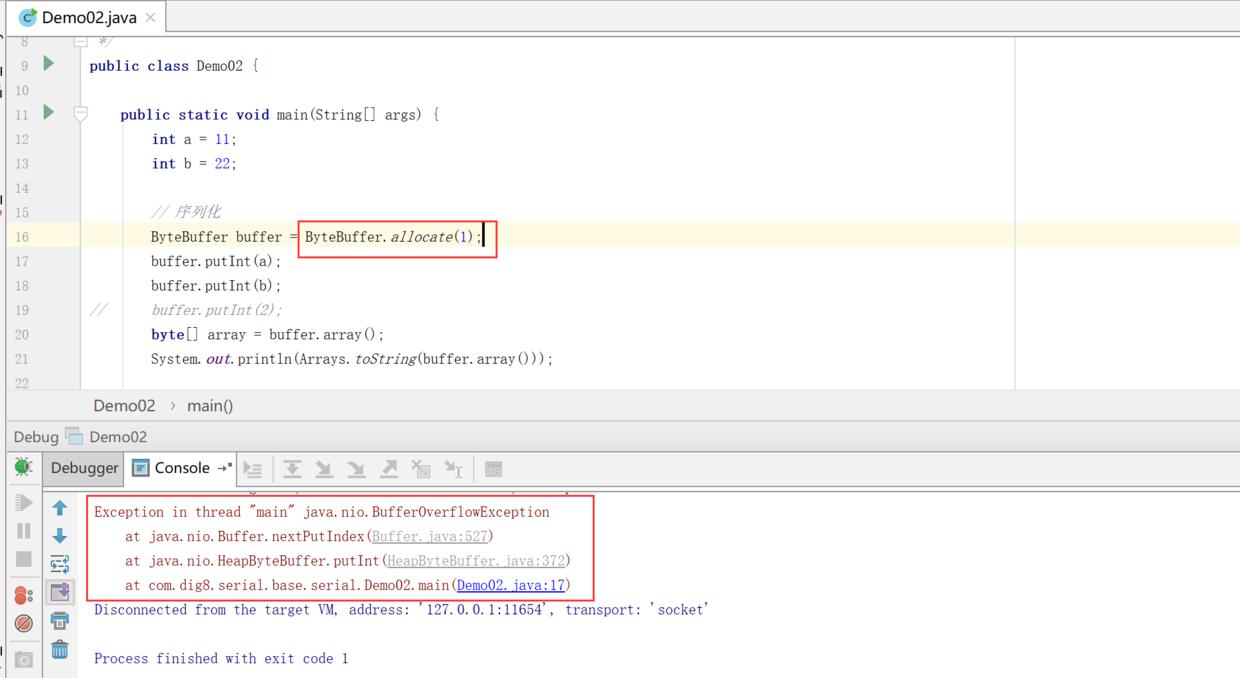This screenshot has height=678, width=1240.
Task: Click 'Disconnected from the target VM' line
Action: [x=401, y=609]
